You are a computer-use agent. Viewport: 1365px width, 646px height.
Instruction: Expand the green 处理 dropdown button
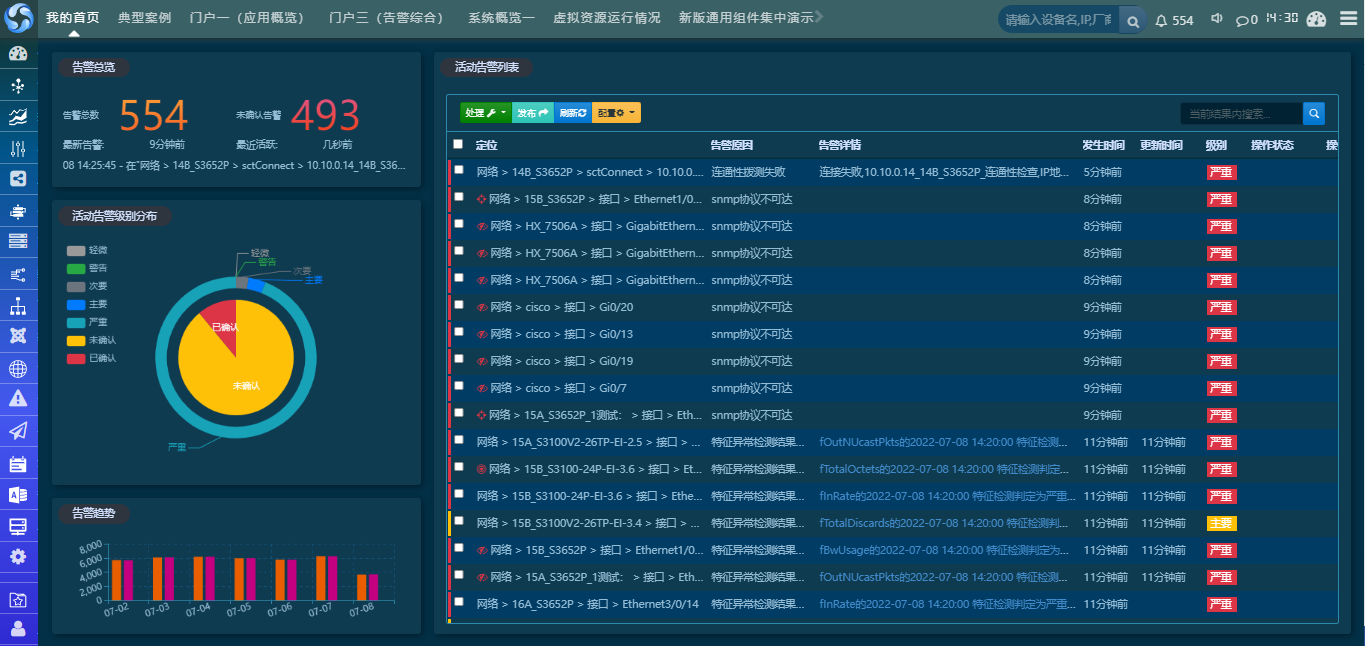(x=485, y=113)
